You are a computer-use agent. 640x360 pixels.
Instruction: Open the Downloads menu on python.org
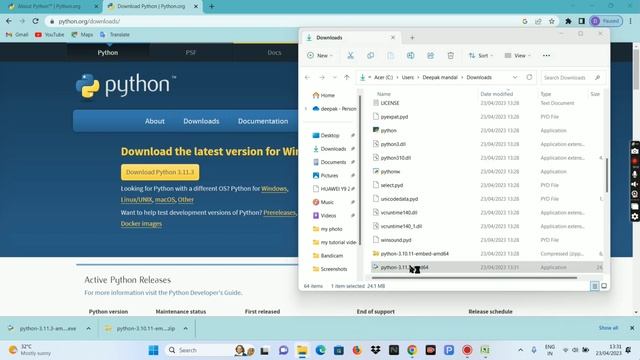tap(201, 121)
